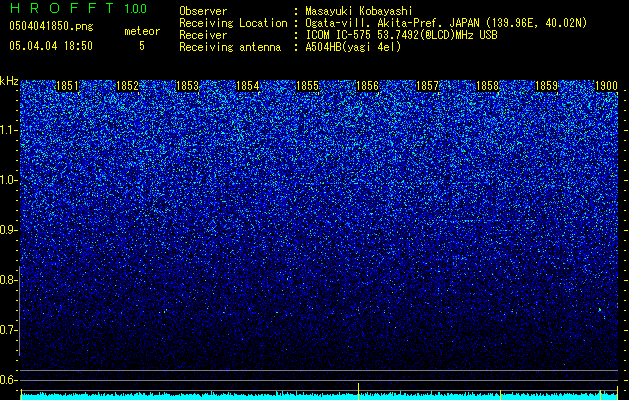Click the HROFFT title text
Image resolution: width=629 pixels, height=400 pixels.
tap(62, 8)
